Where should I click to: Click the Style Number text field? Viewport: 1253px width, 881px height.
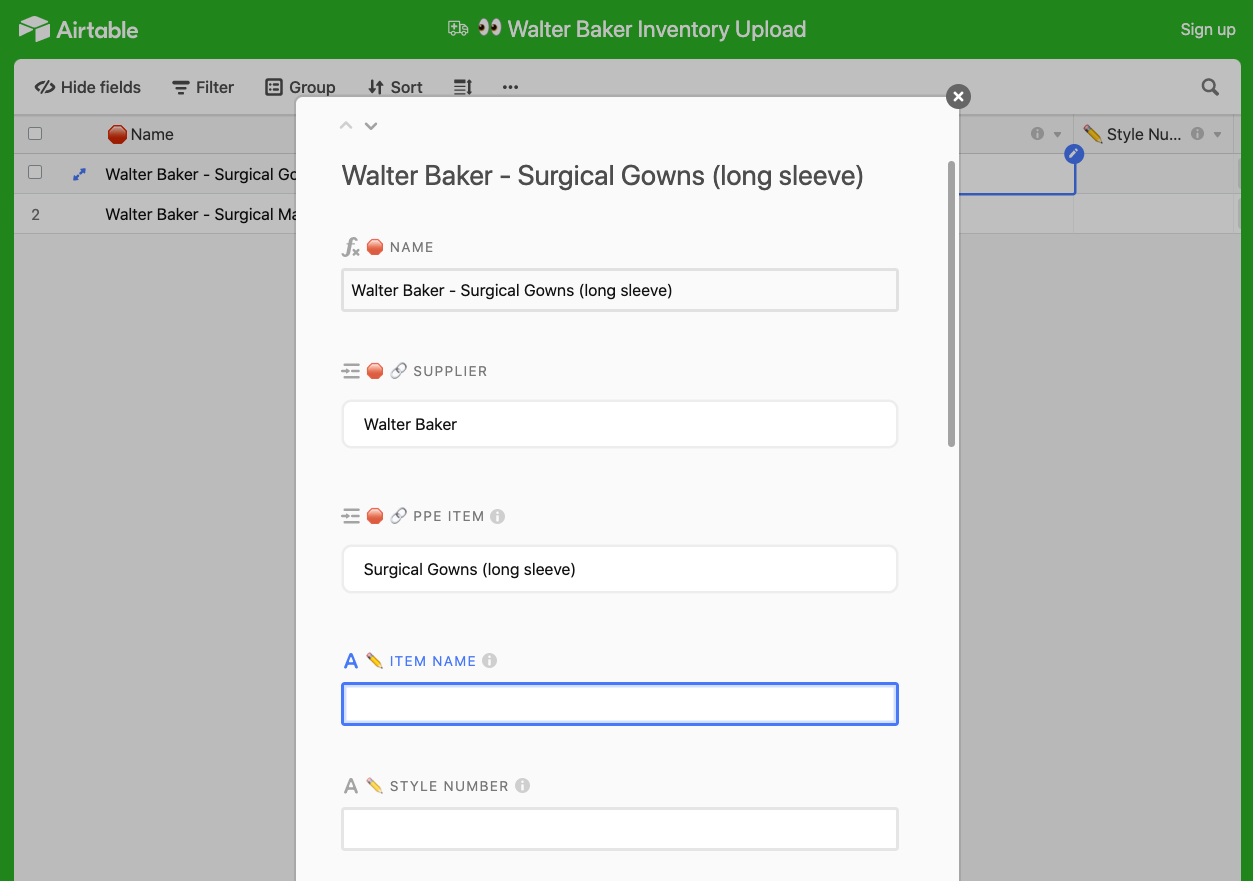(x=620, y=829)
